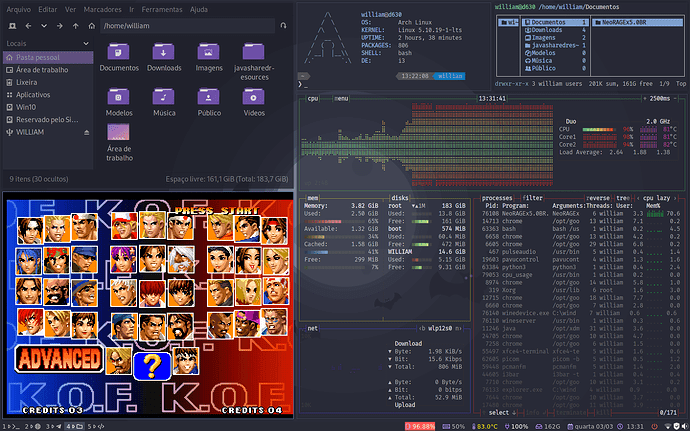Click the new window icon in file manager toolbar
690x431 pixels.
(x=12, y=26)
